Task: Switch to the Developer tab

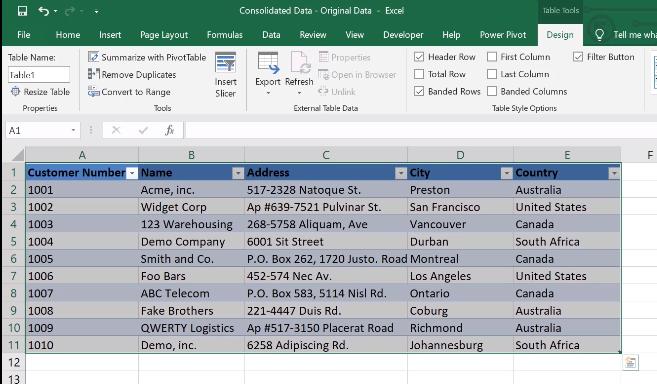Action: [x=403, y=35]
